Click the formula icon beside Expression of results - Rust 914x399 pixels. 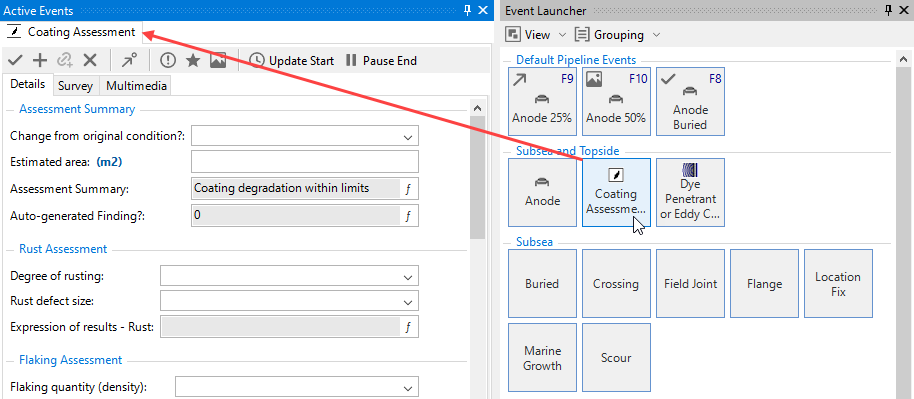click(408, 327)
